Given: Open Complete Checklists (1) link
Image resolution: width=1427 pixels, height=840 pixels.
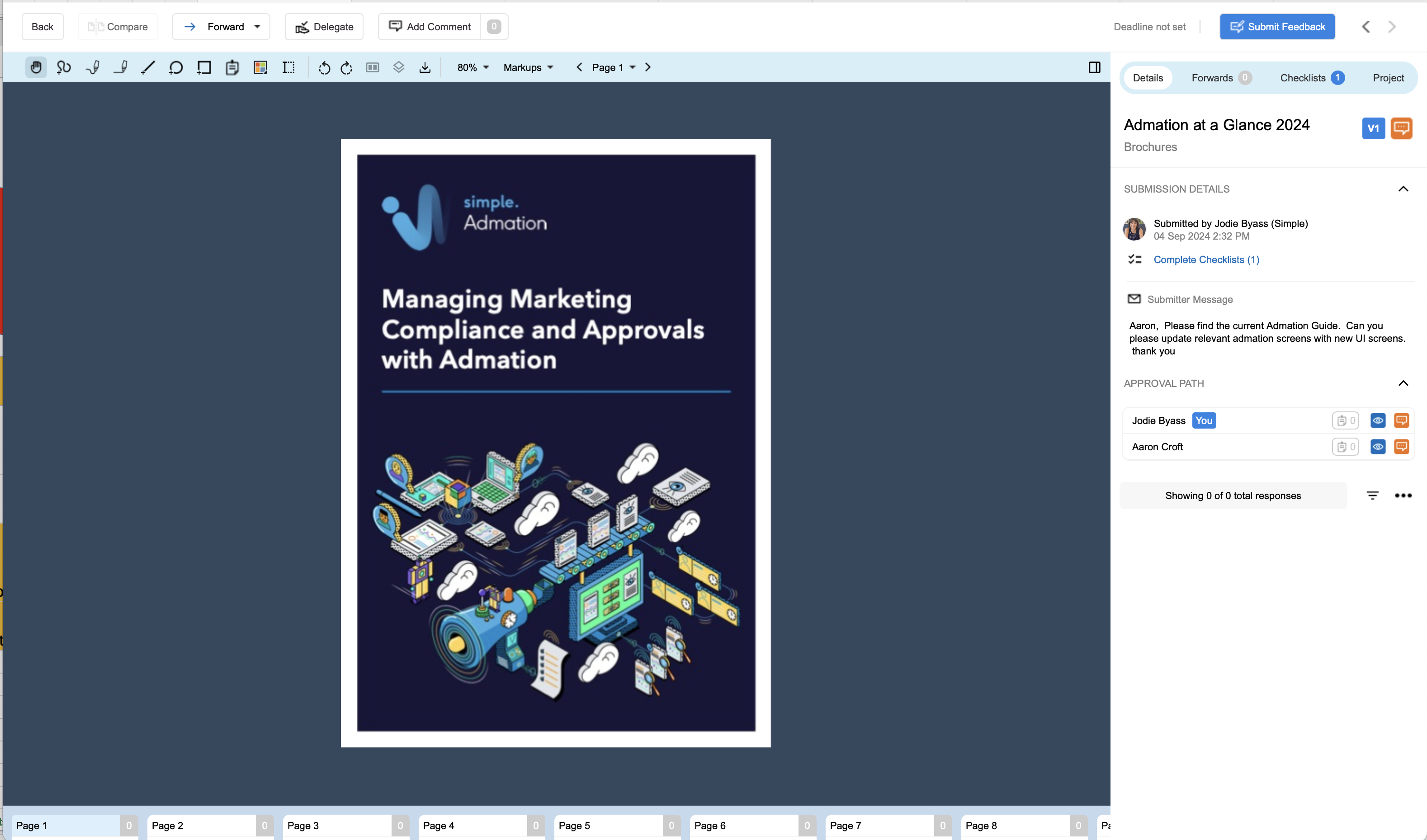Looking at the screenshot, I should click(x=1206, y=260).
